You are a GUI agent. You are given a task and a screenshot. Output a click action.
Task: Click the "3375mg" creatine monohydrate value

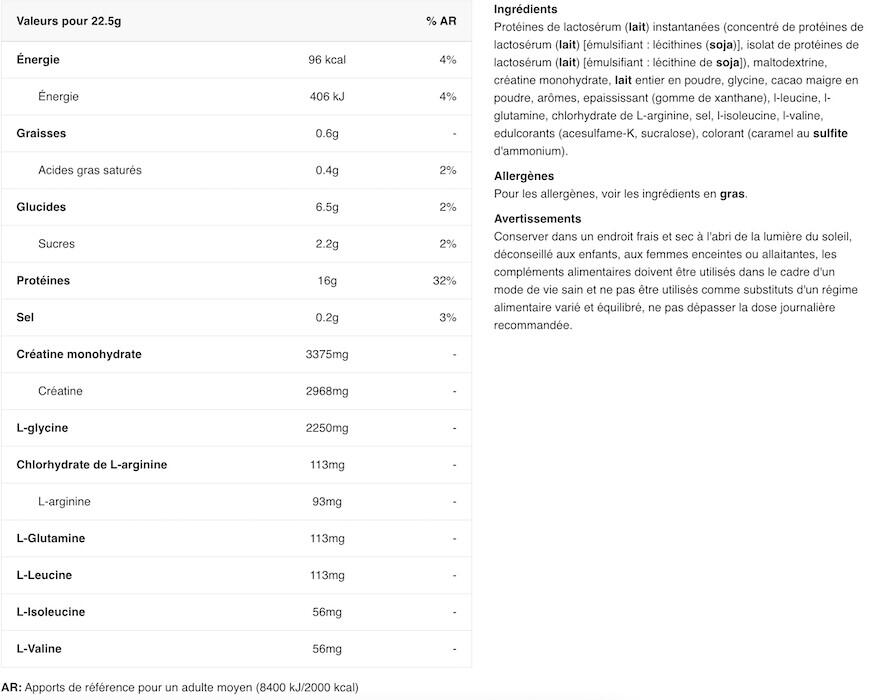pos(327,354)
